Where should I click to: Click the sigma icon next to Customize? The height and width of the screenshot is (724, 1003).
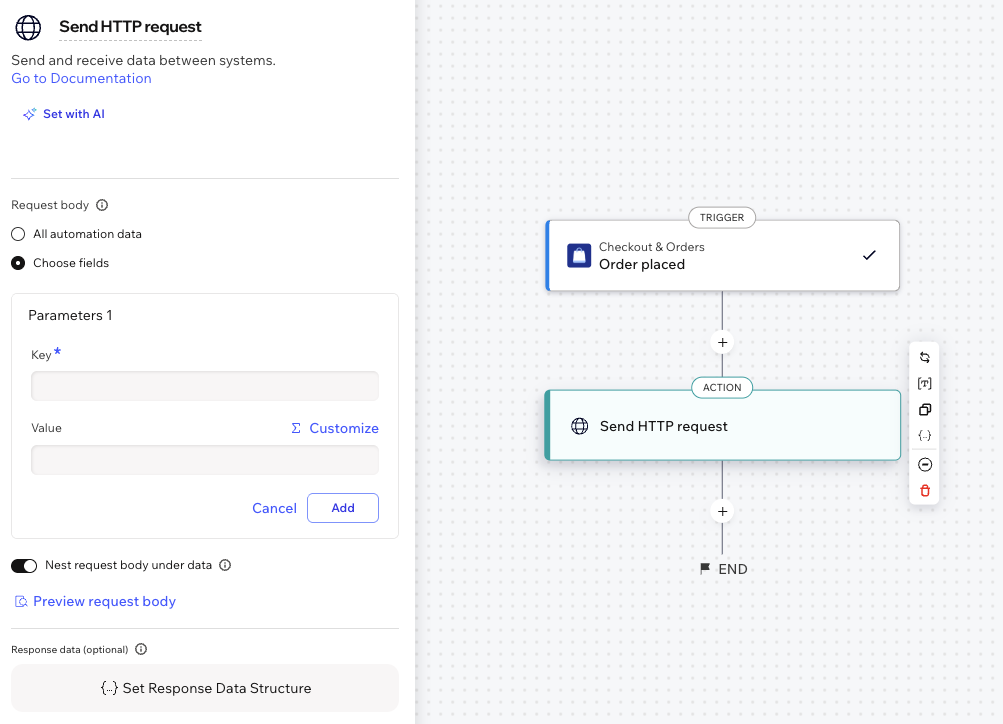(296, 428)
